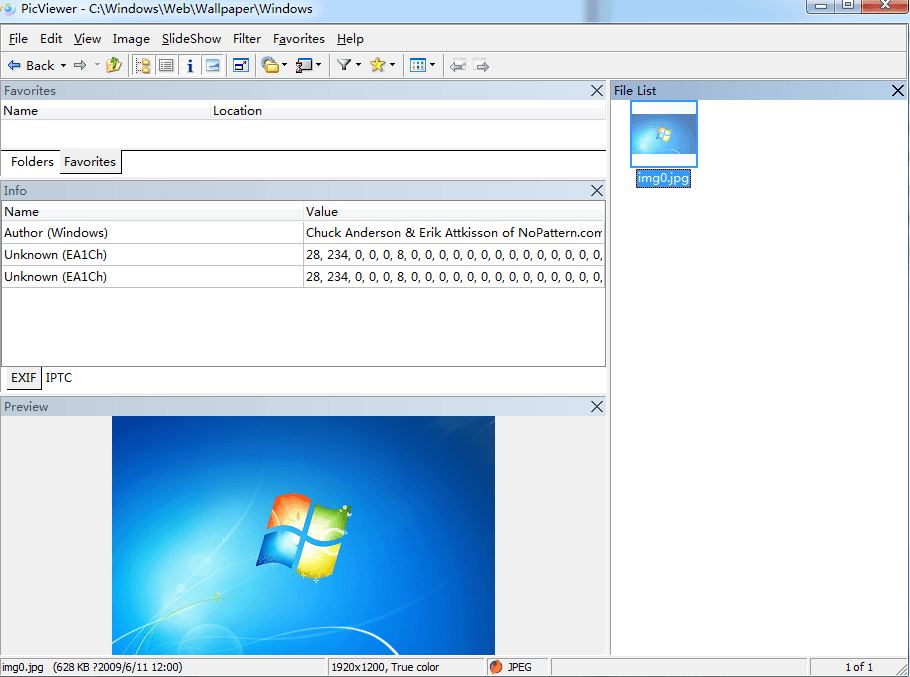Click the full screen window icon

pyautogui.click(x=241, y=66)
